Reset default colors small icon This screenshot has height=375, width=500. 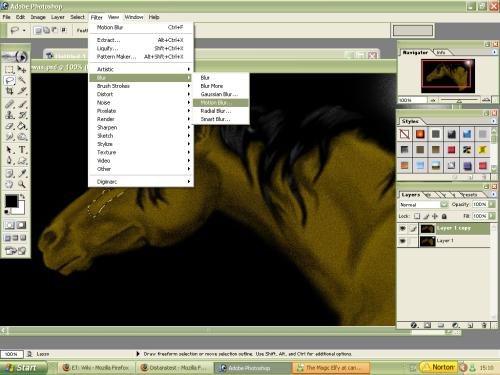[x=7, y=212]
